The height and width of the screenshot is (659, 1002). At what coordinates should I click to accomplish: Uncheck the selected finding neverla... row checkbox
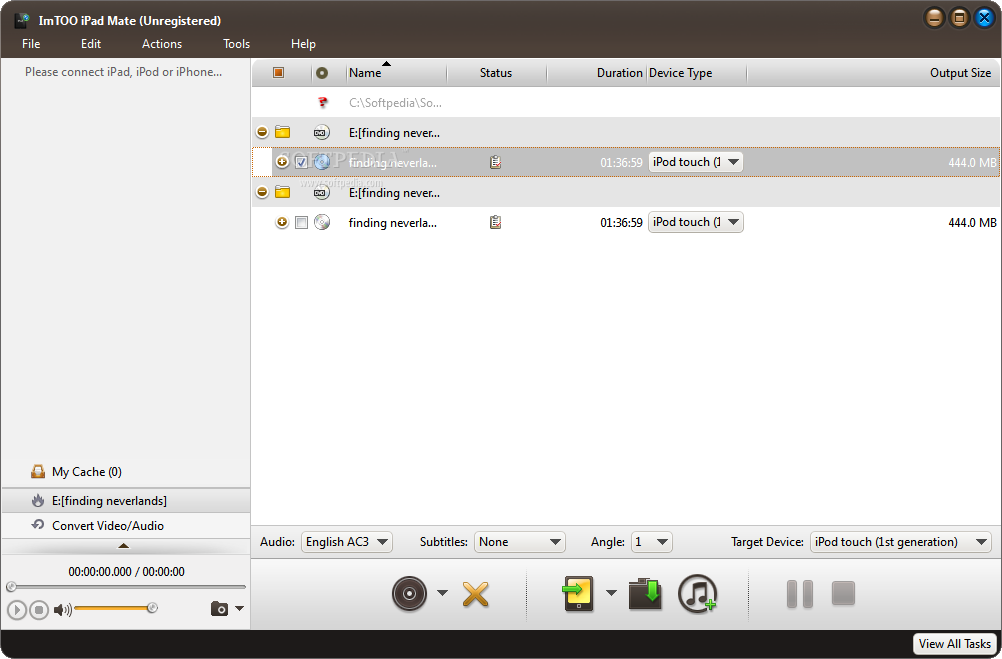coord(301,162)
